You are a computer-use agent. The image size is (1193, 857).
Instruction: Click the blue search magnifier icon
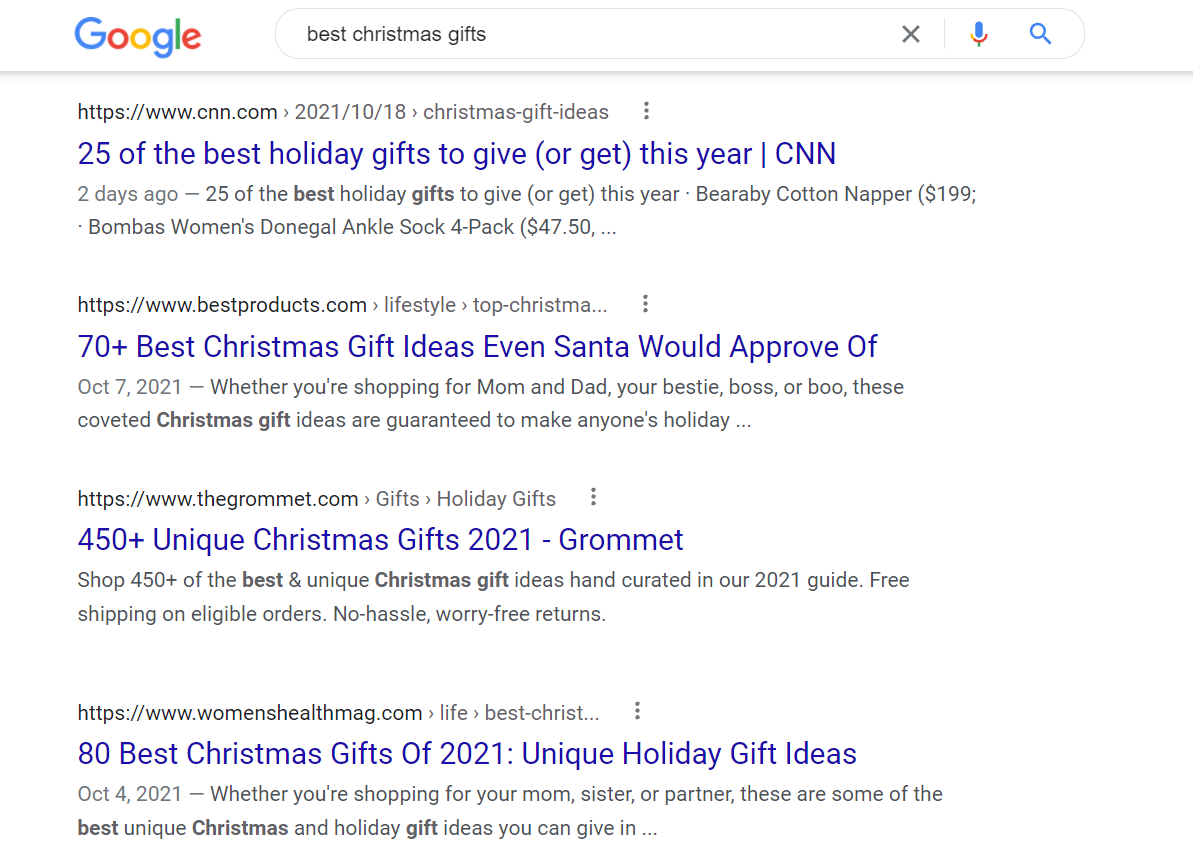pos(1040,34)
